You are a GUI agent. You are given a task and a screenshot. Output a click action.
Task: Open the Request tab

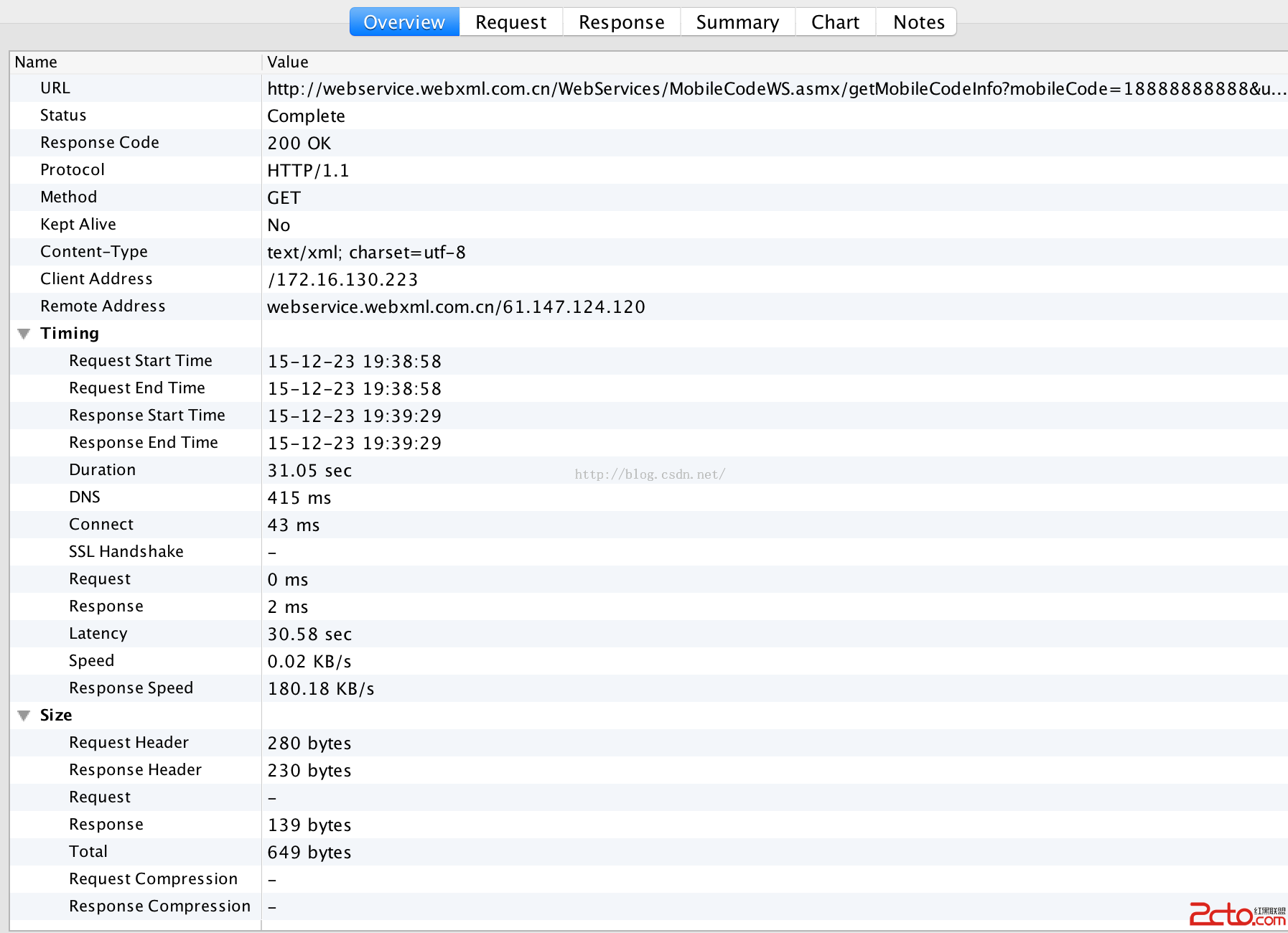pos(510,22)
